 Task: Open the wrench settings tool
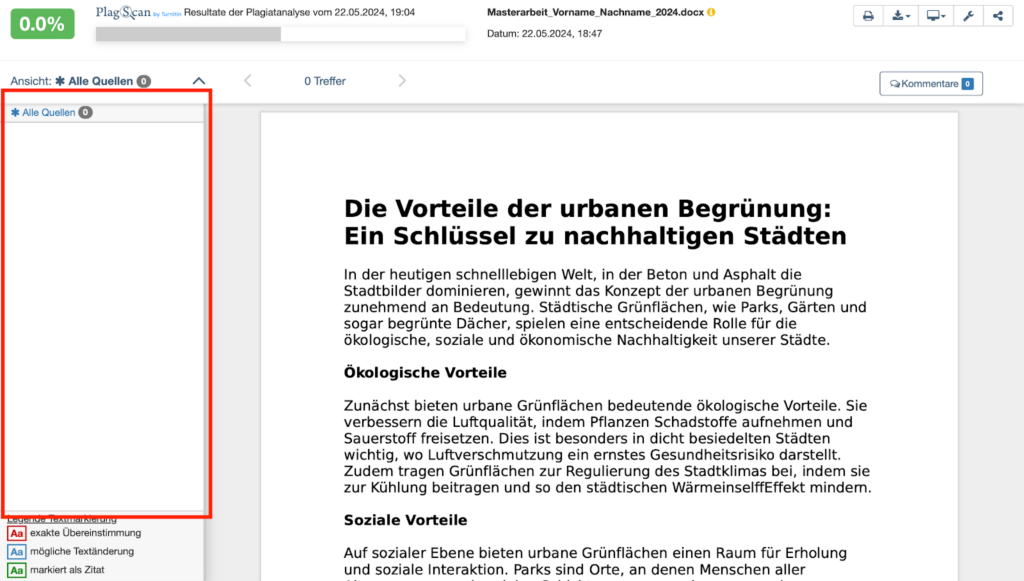coord(968,16)
